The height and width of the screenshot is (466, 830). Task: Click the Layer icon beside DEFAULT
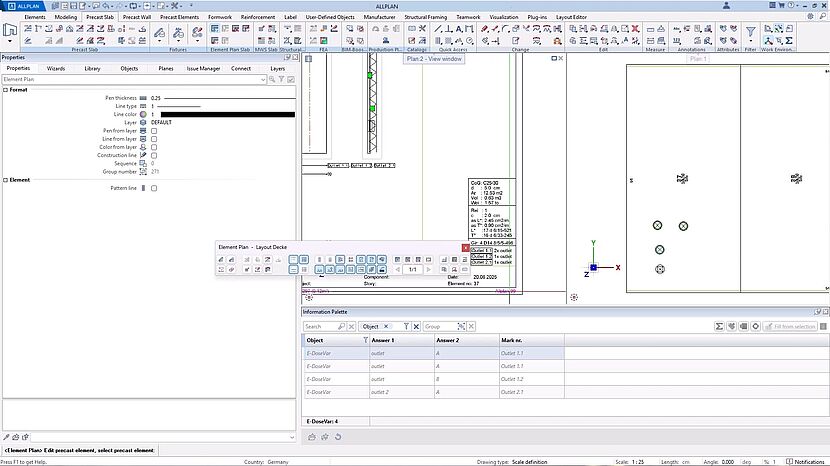pyautogui.click(x=143, y=122)
